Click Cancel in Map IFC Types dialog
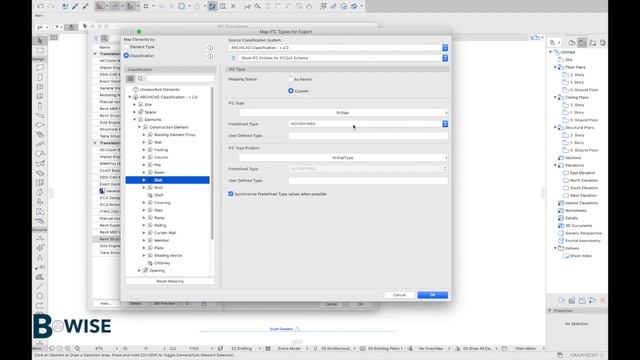640x360 pixels. tap(399, 295)
